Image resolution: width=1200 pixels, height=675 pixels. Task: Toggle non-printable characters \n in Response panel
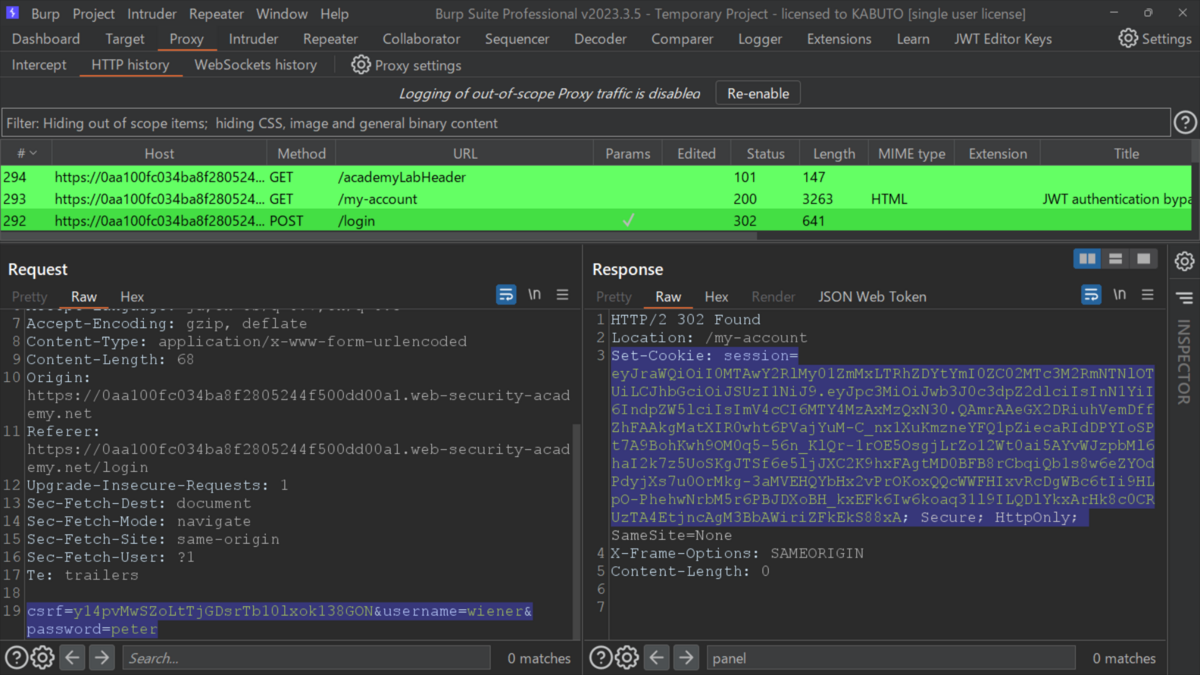coord(1120,295)
